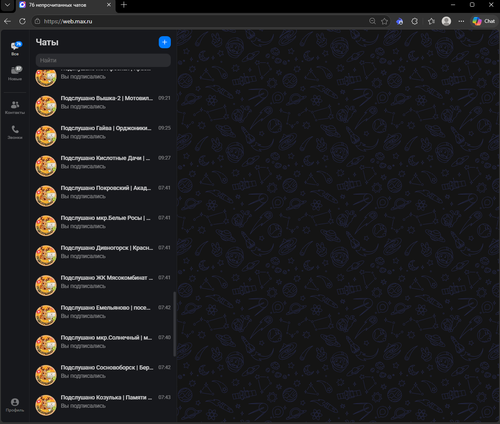This screenshot has height=424, width=500.
Task: Click avatar of Подслушано Козулька chat
Action: (x=46, y=405)
